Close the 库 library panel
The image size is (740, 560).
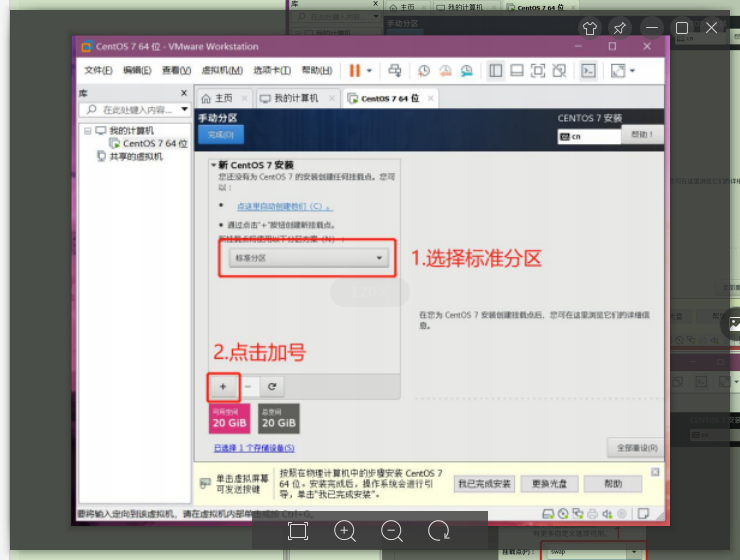click(x=184, y=93)
